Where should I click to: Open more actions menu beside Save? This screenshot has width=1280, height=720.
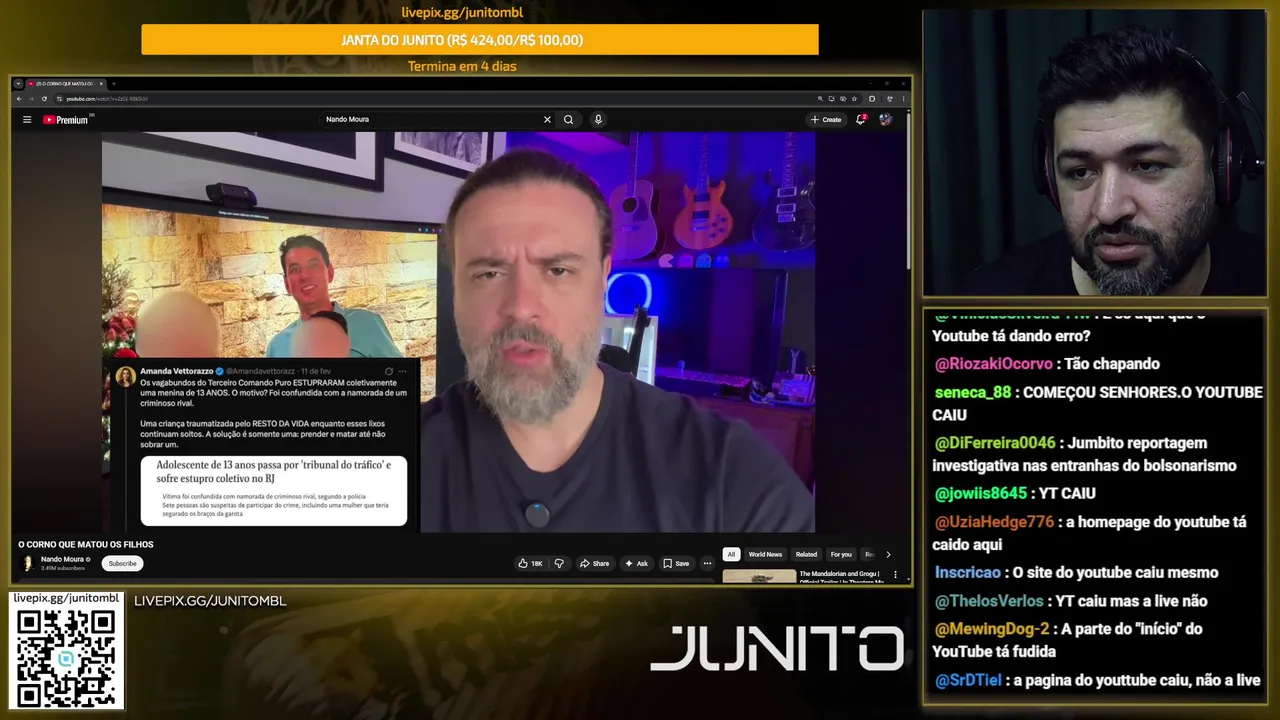707,563
